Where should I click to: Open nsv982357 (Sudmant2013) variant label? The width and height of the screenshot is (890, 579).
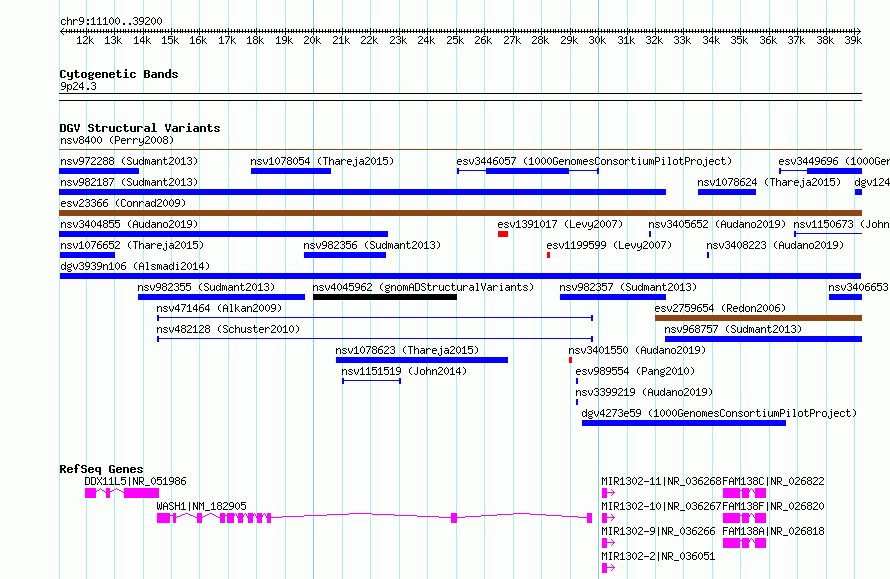point(628,287)
